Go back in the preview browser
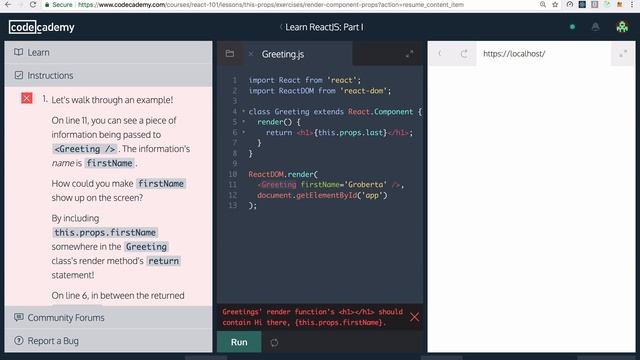 click(x=440, y=53)
